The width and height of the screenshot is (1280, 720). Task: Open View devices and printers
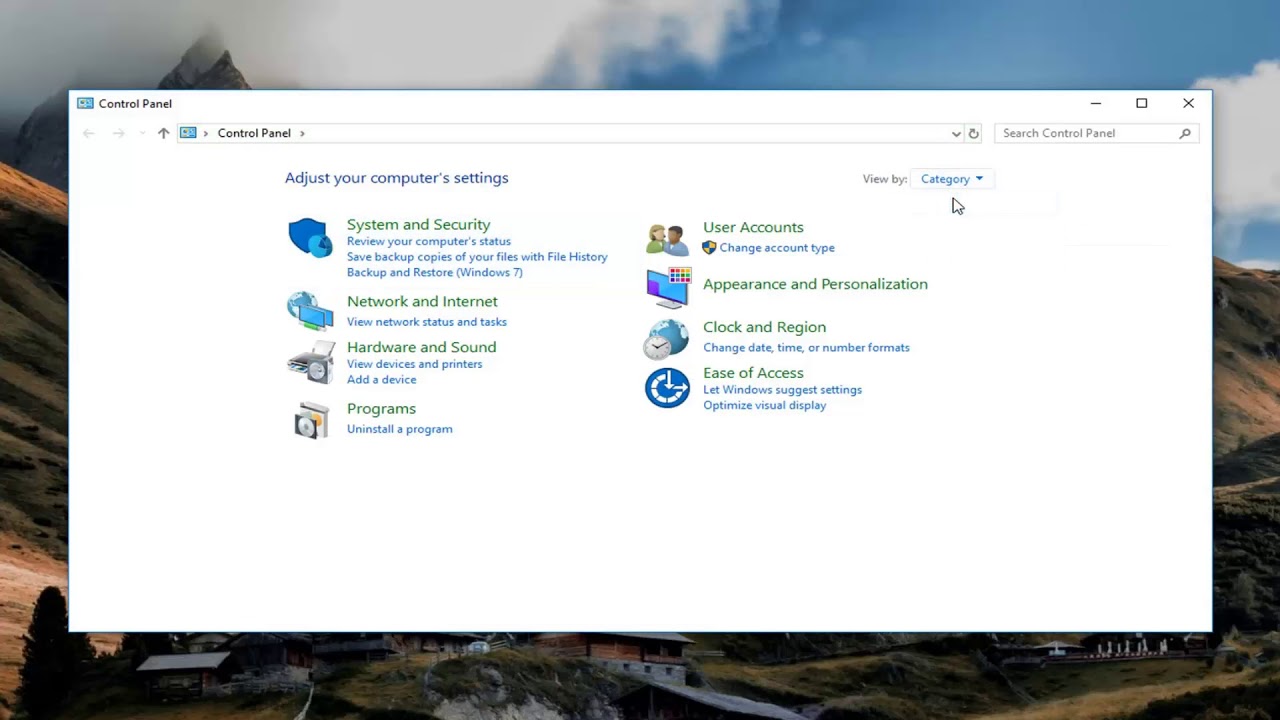coord(414,364)
